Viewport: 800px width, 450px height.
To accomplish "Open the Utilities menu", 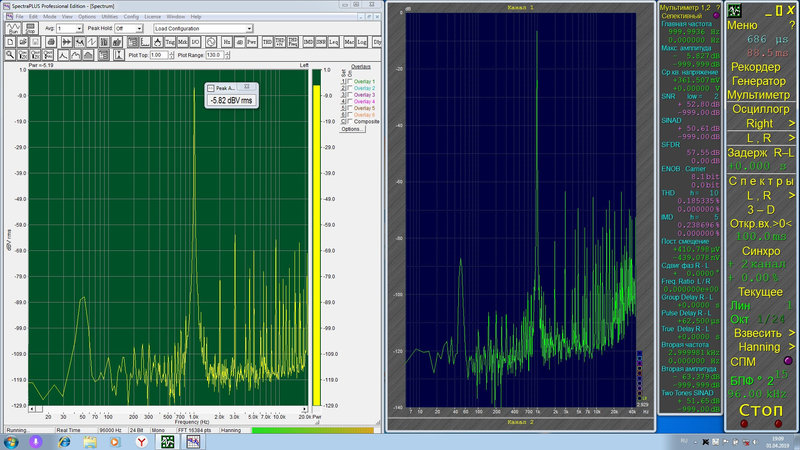I will (x=110, y=17).
